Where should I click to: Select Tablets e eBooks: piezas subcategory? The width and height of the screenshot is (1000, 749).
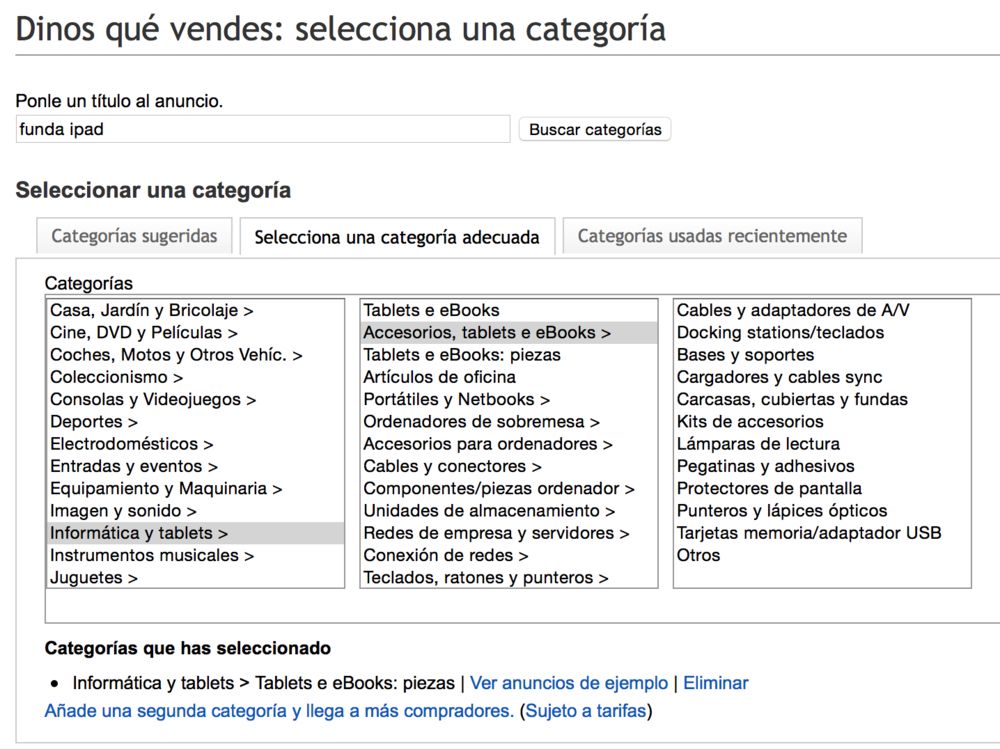click(462, 355)
